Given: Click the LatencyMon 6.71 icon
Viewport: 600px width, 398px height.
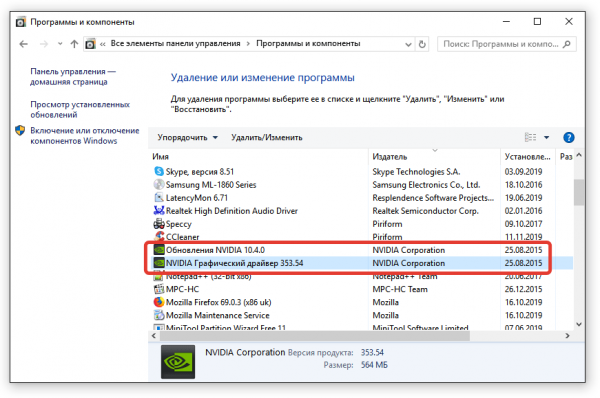Looking at the screenshot, I should coord(159,197).
